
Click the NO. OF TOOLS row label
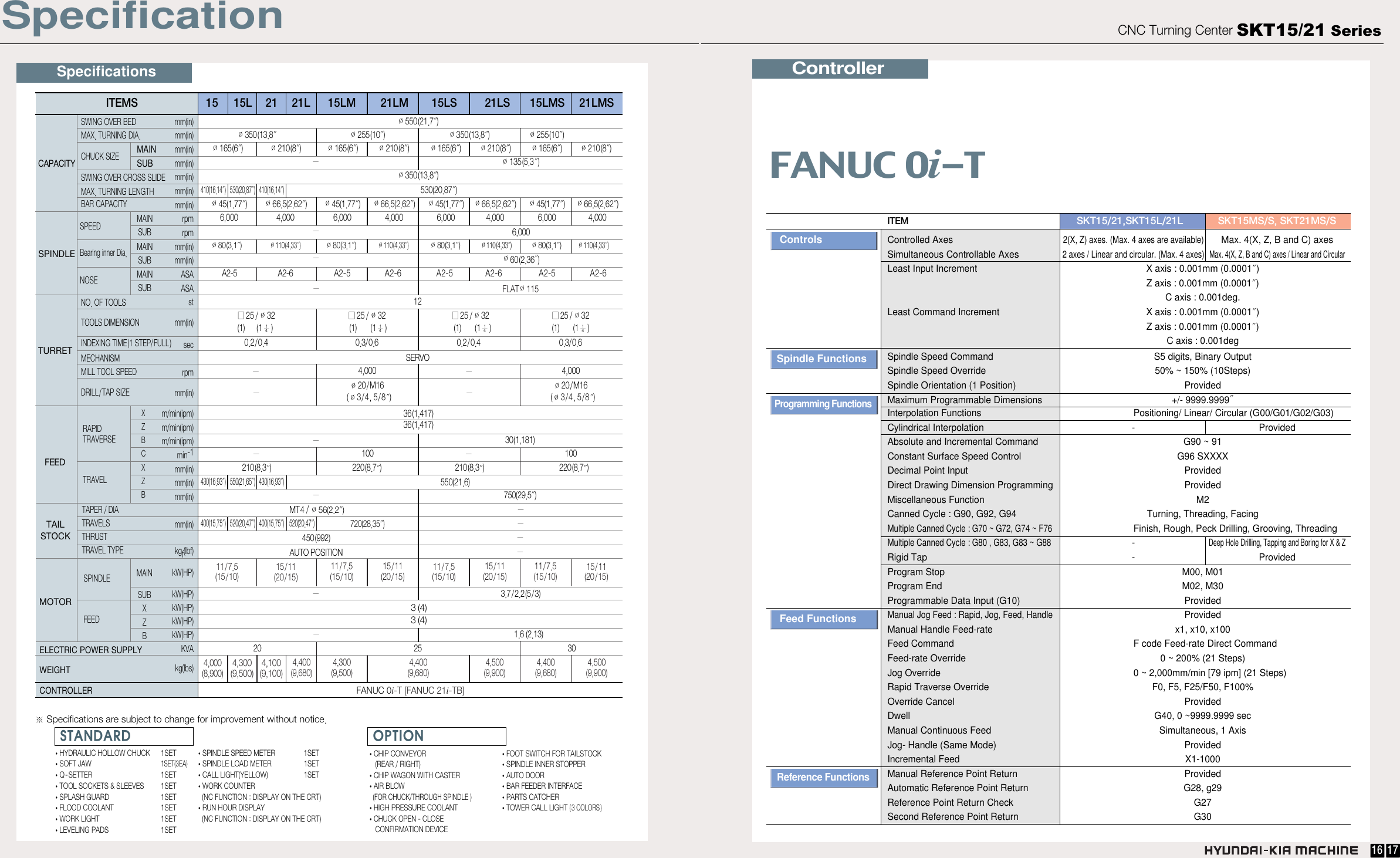pos(103,302)
